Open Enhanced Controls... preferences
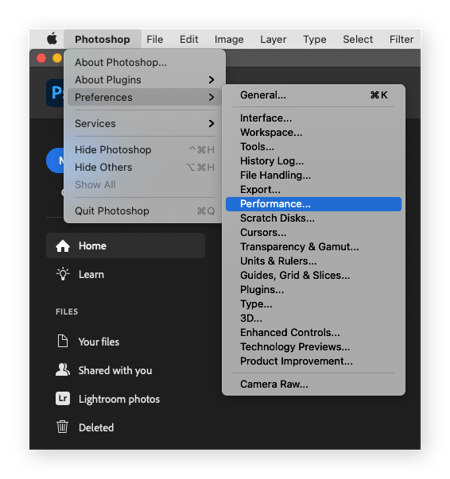 pyautogui.click(x=313, y=333)
